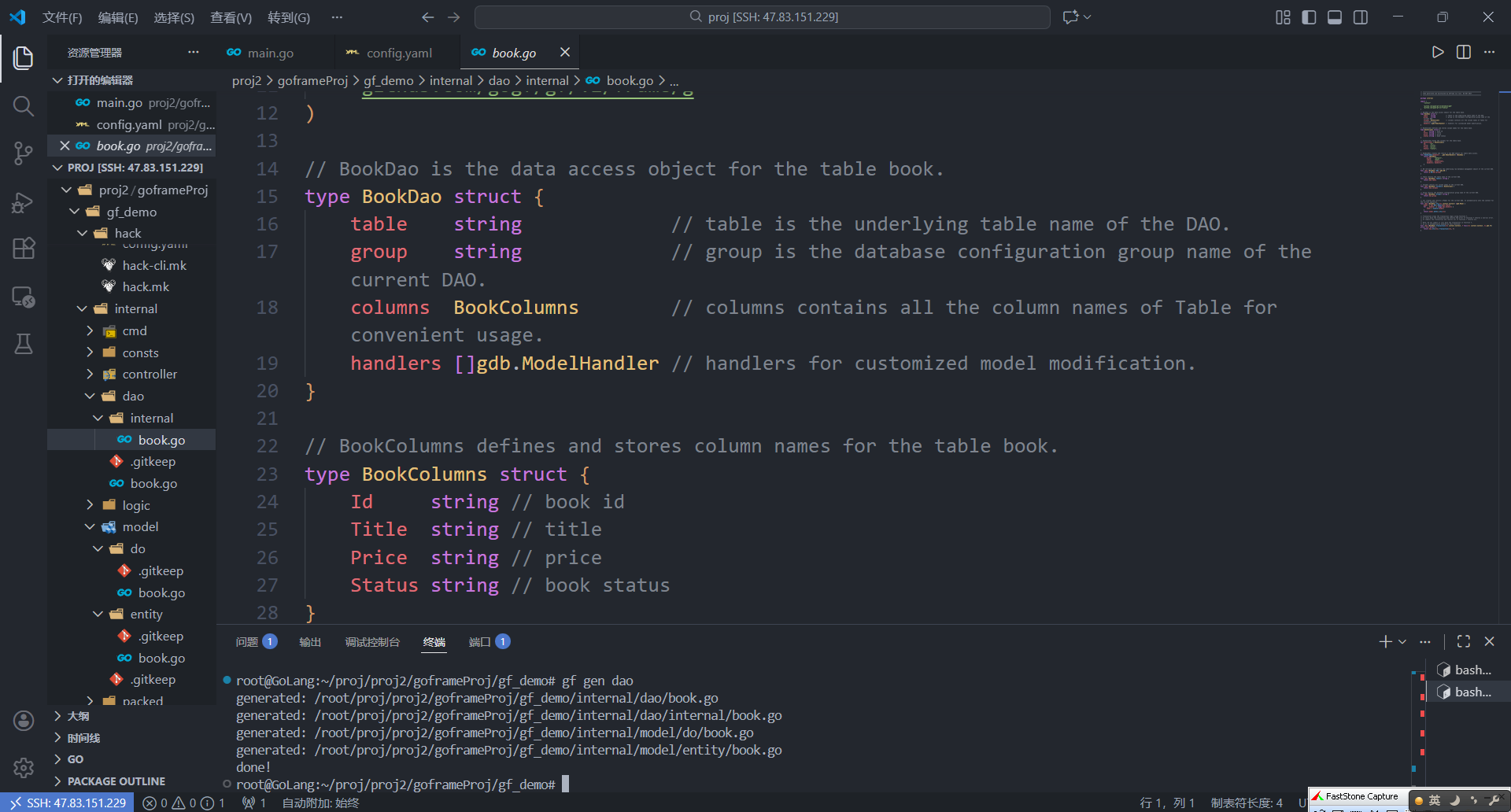Screen dimensions: 1511x812
Task: Click the SSH: 47.83.151.229 remote indicator
Action: 68,803
